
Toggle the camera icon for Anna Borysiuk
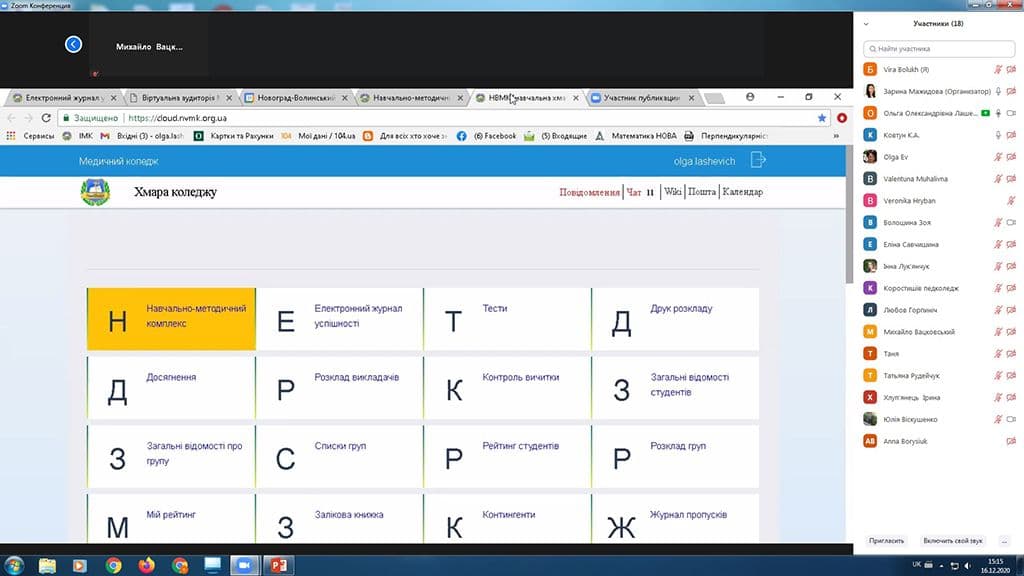(1012, 441)
